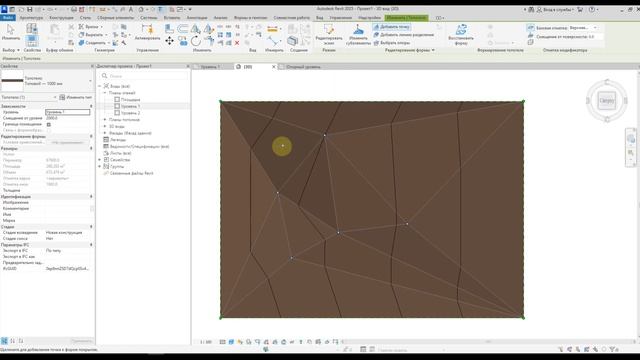The image size is (640, 360).
Task: Open Level 2 floor plan in browser
Action: click(130, 113)
